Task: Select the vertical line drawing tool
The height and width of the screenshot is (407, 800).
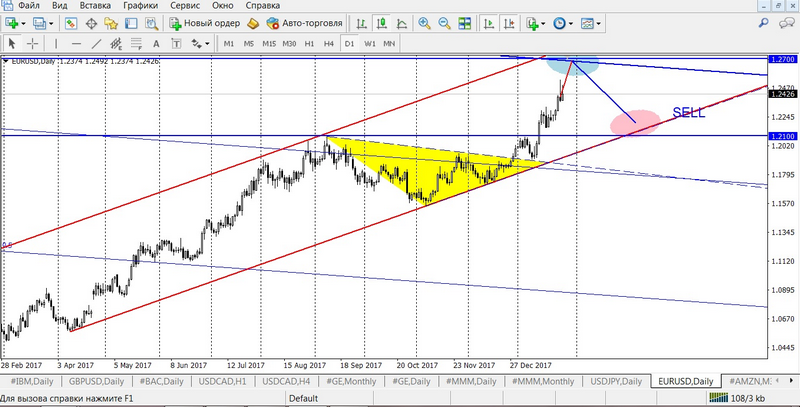Action: coord(57,43)
